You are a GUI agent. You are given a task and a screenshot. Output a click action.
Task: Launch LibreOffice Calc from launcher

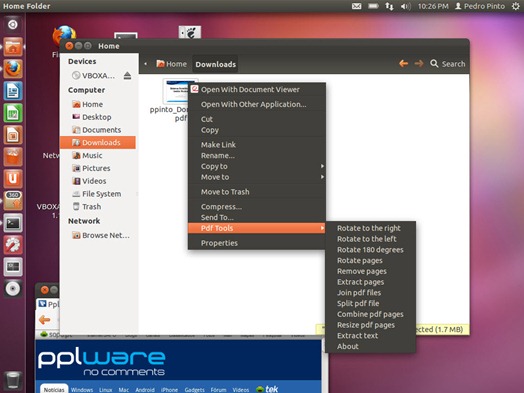tap(13, 113)
